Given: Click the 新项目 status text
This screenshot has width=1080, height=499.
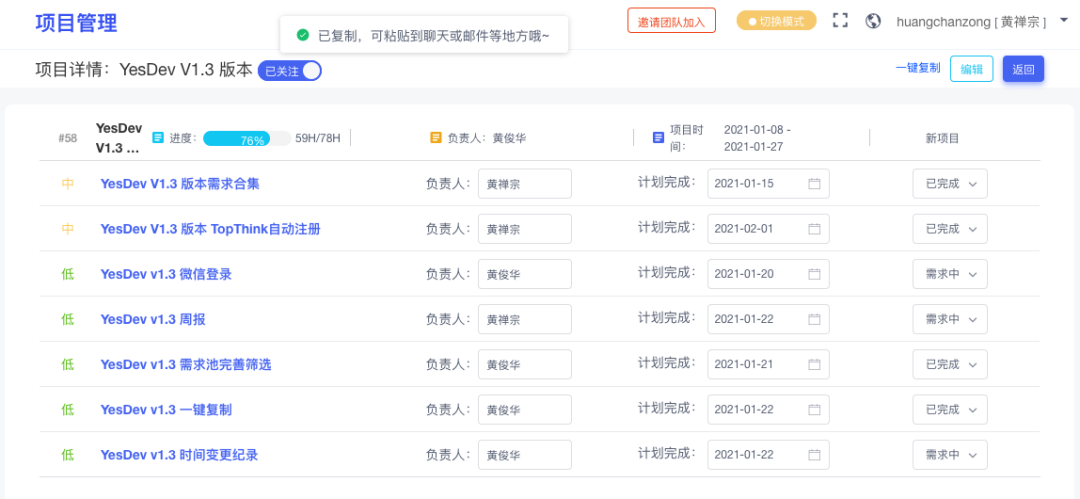Looking at the screenshot, I should pos(942,138).
